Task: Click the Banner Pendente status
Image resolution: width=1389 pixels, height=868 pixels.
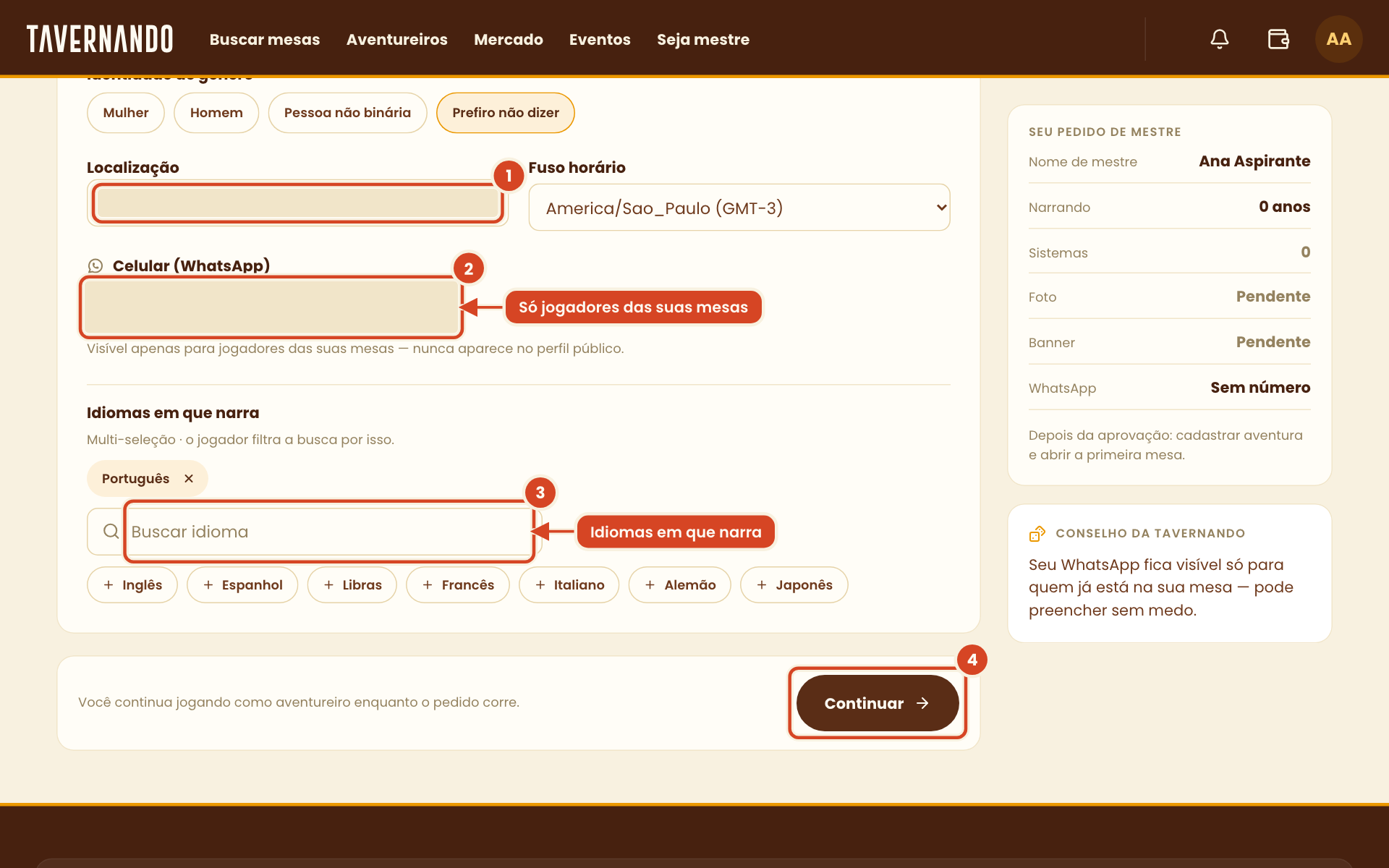Action: pyautogui.click(x=1273, y=342)
